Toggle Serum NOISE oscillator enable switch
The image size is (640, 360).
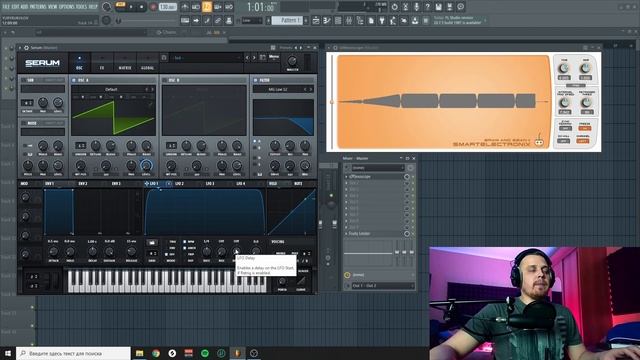24,123
